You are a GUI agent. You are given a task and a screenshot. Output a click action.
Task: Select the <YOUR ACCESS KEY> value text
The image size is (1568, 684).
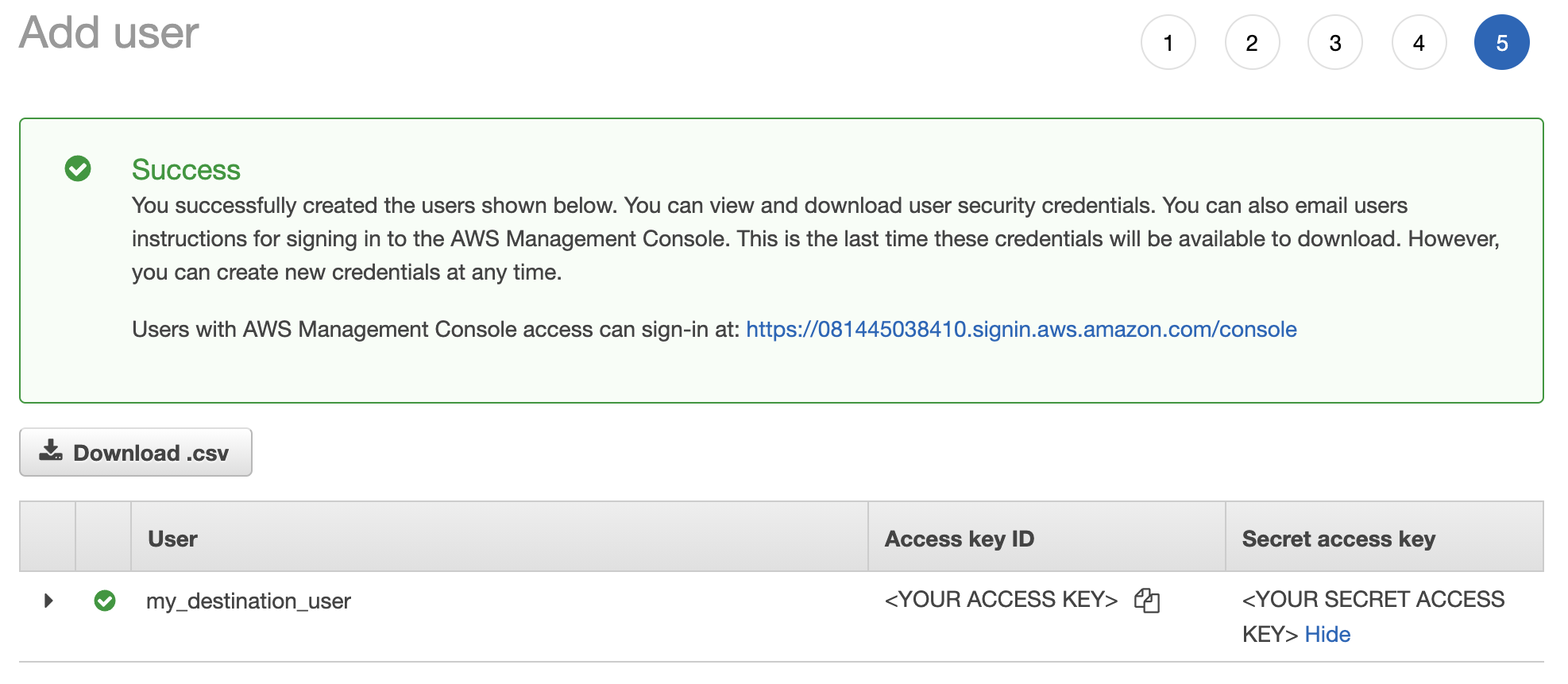point(1001,599)
